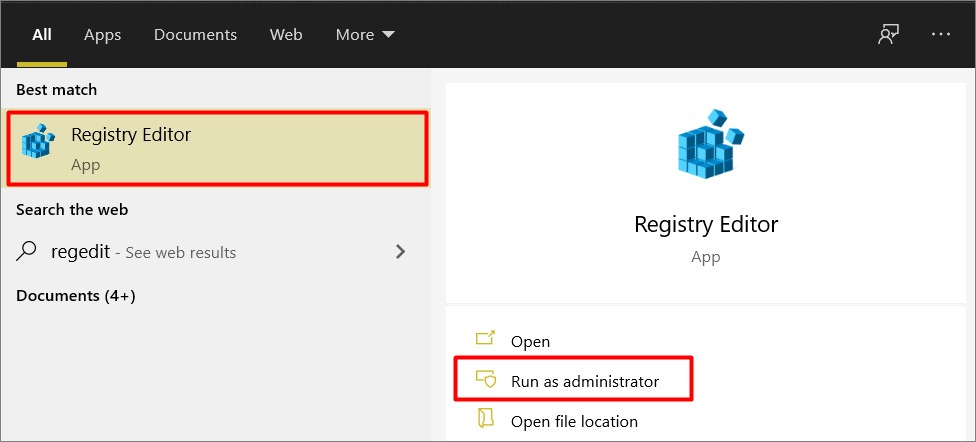Expand the Documents (4+) results section
976x442 pixels.
(76, 296)
